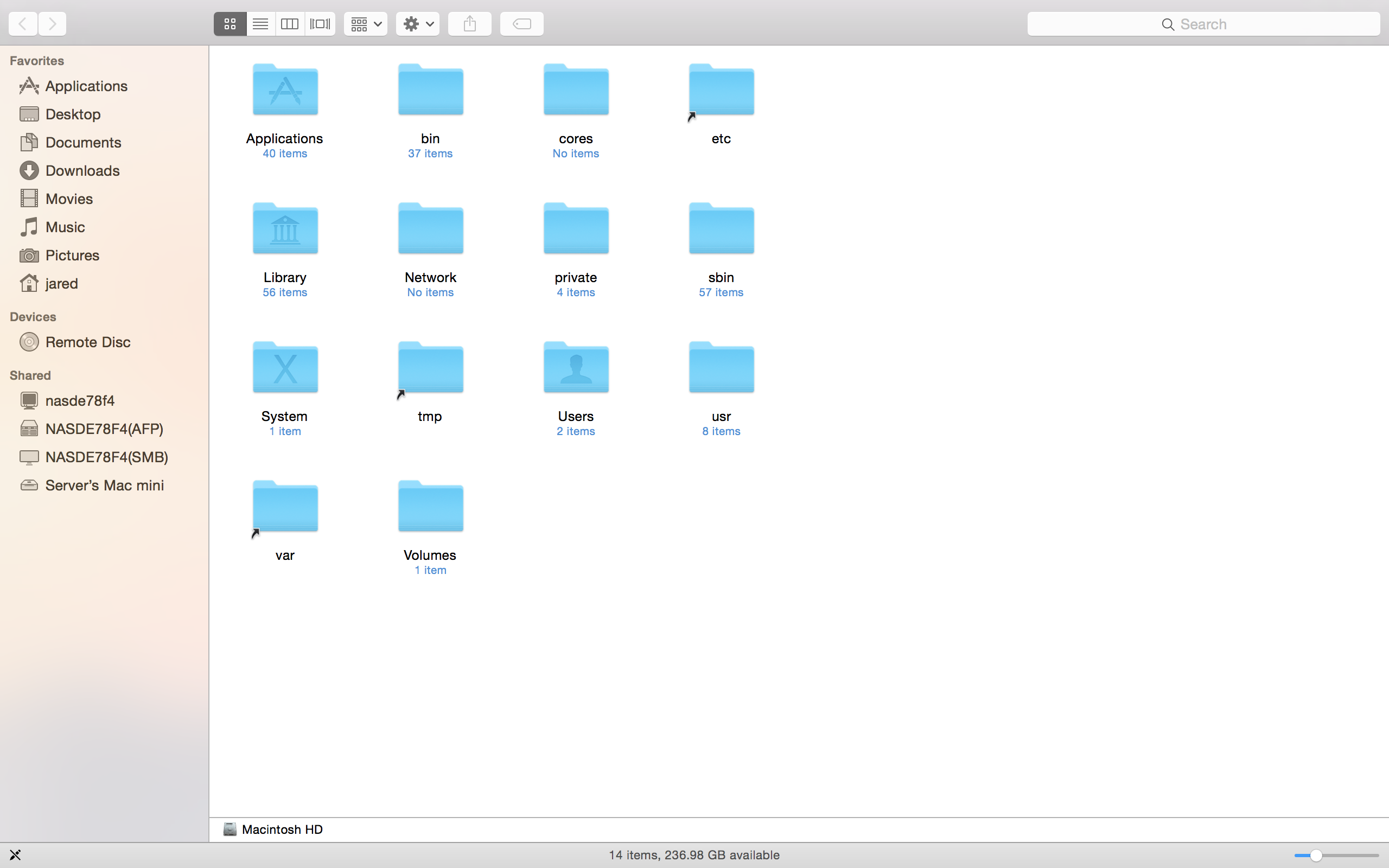Image resolution: width=1389 pixels, height=868 pixels.
Task: Select Downloads in the sidebar
Action: point(104,170)
